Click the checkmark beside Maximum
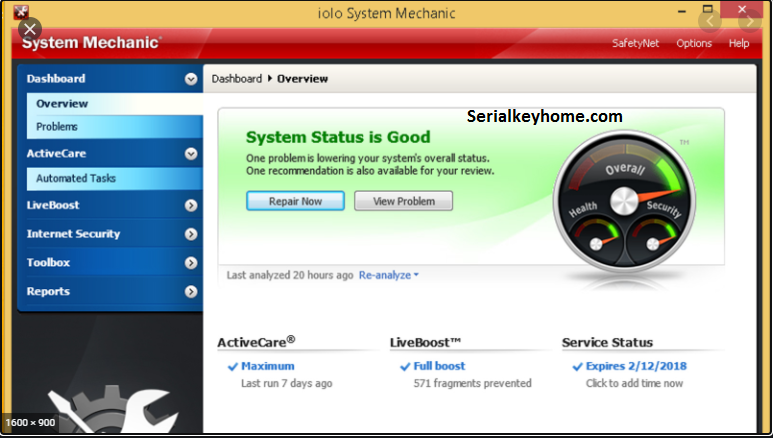 tap(233, 366)
